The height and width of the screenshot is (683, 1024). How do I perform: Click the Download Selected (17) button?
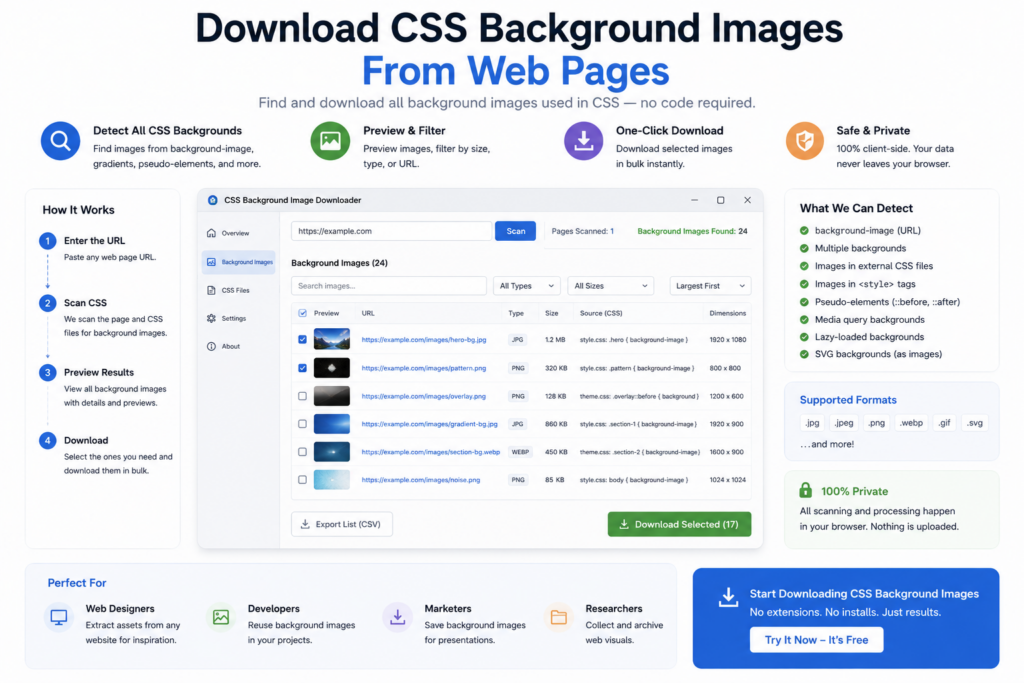pos(679,524)
